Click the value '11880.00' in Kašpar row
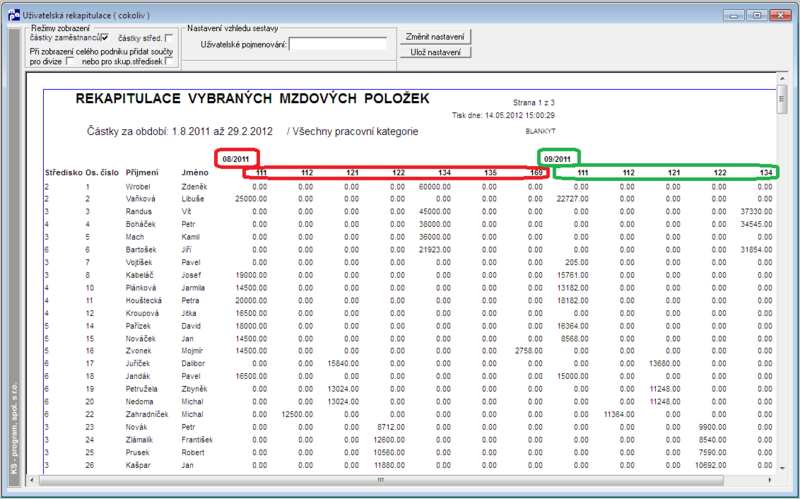Screen dimensions: 800x499 pos(389,465)
